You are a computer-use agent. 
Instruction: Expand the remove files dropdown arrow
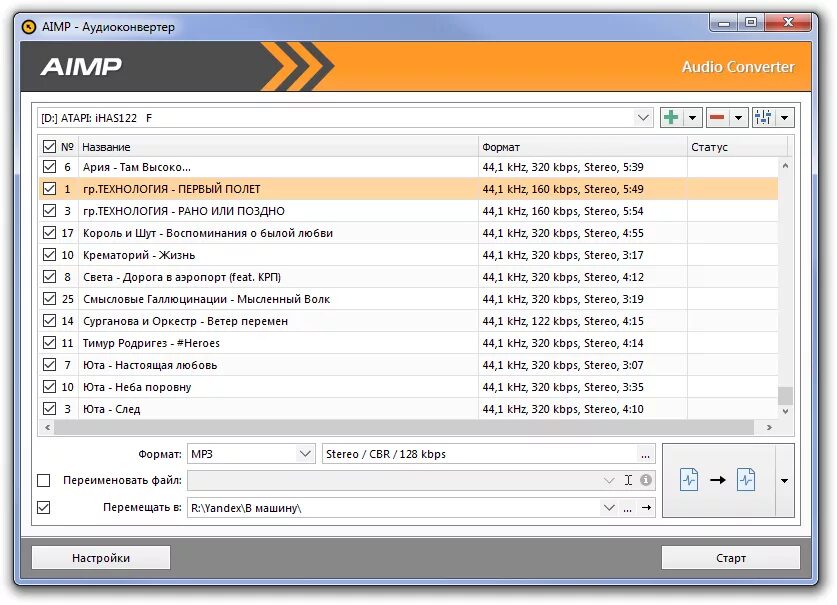(x=738, y=117)
